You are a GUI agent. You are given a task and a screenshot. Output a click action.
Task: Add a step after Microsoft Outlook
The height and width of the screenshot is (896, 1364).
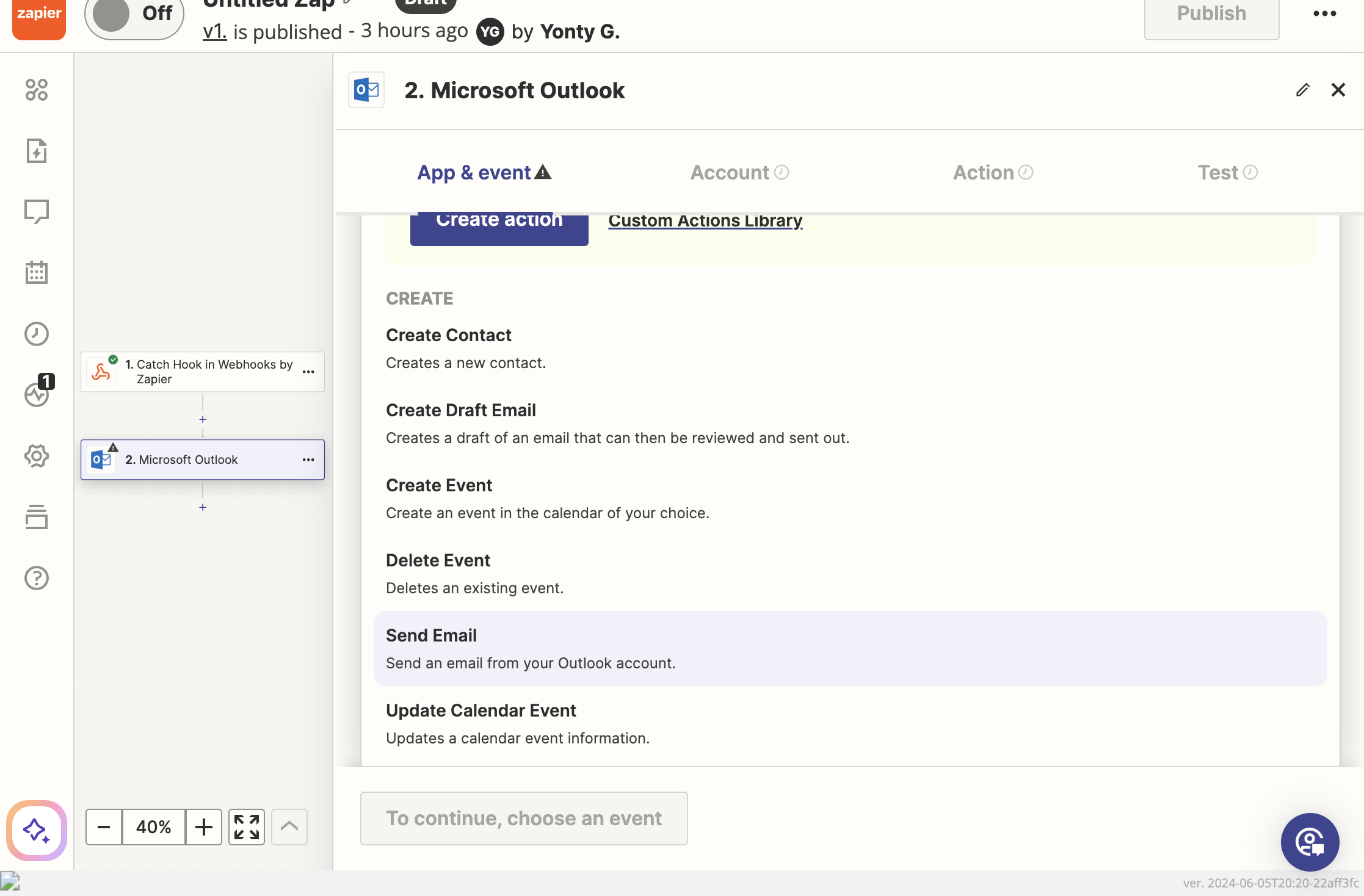[x=203, y=507]
